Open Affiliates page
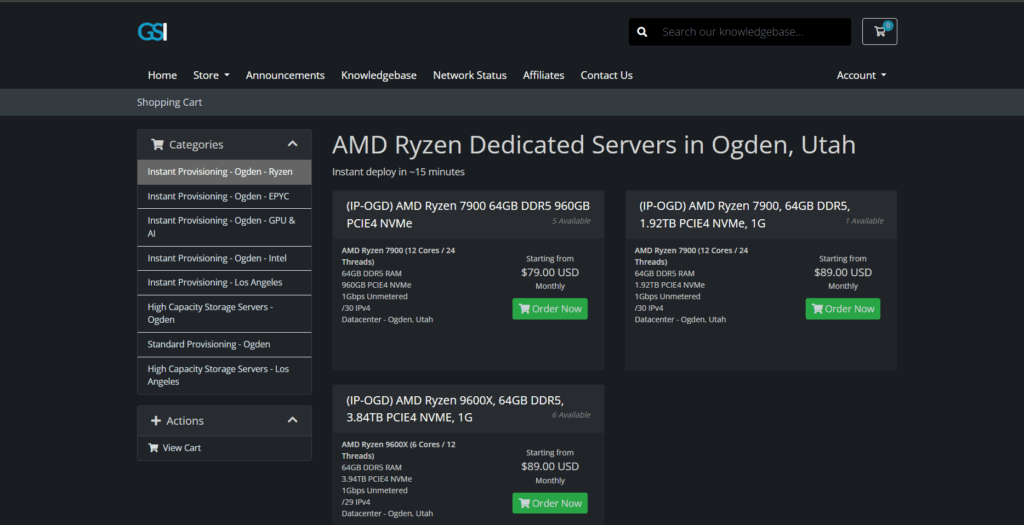This screenshot has height=525, width=1024. (543, 75)
